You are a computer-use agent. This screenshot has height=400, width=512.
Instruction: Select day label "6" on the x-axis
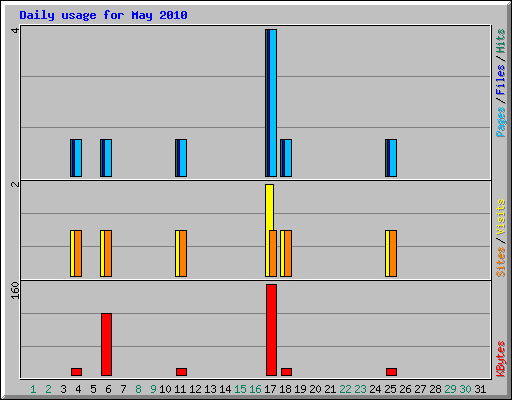108,389
